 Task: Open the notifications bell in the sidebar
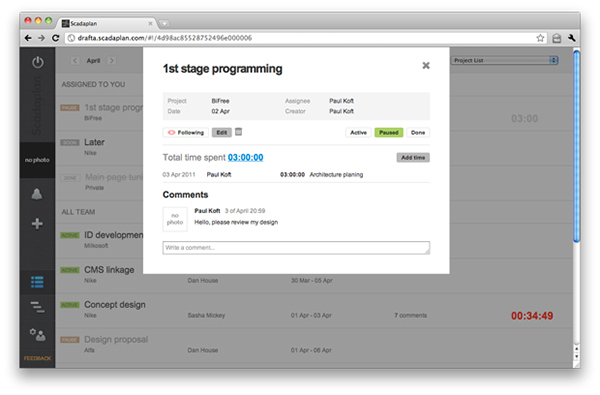37,194
